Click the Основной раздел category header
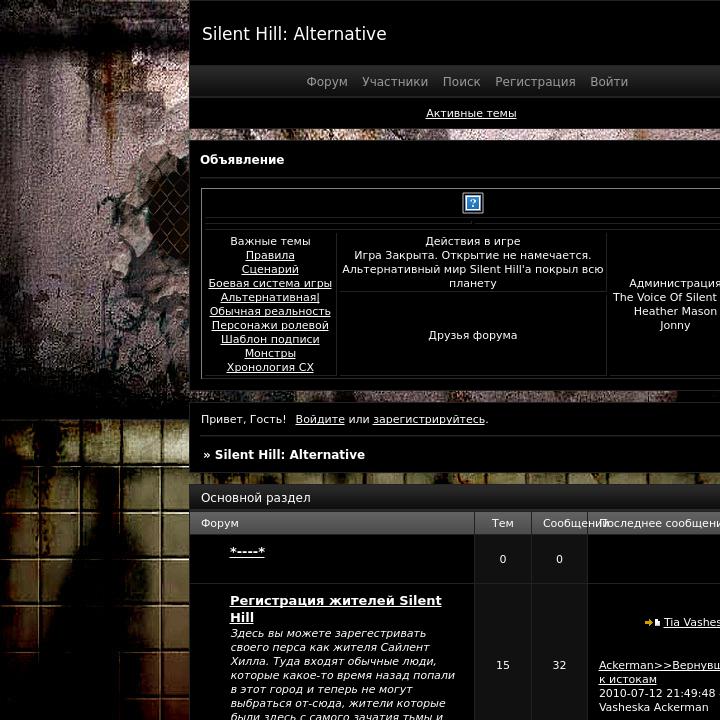The width and height of the screenshot is (720, 720). pos(256,498)
